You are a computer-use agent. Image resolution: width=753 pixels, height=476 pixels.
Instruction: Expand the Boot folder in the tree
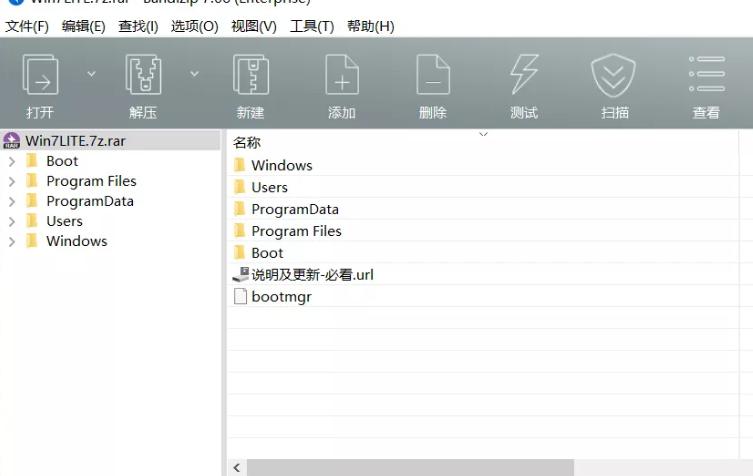12,161
